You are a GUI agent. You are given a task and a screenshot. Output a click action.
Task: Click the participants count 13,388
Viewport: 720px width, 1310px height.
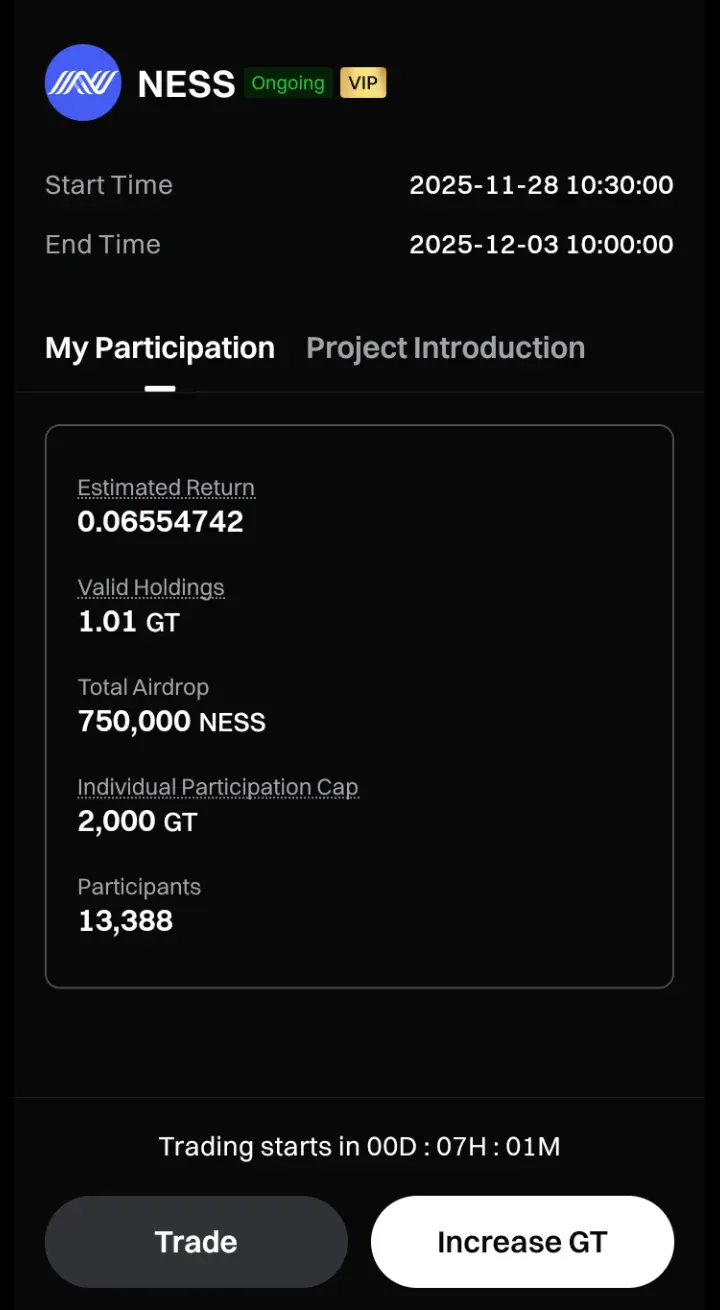click(x=126, y=921)
